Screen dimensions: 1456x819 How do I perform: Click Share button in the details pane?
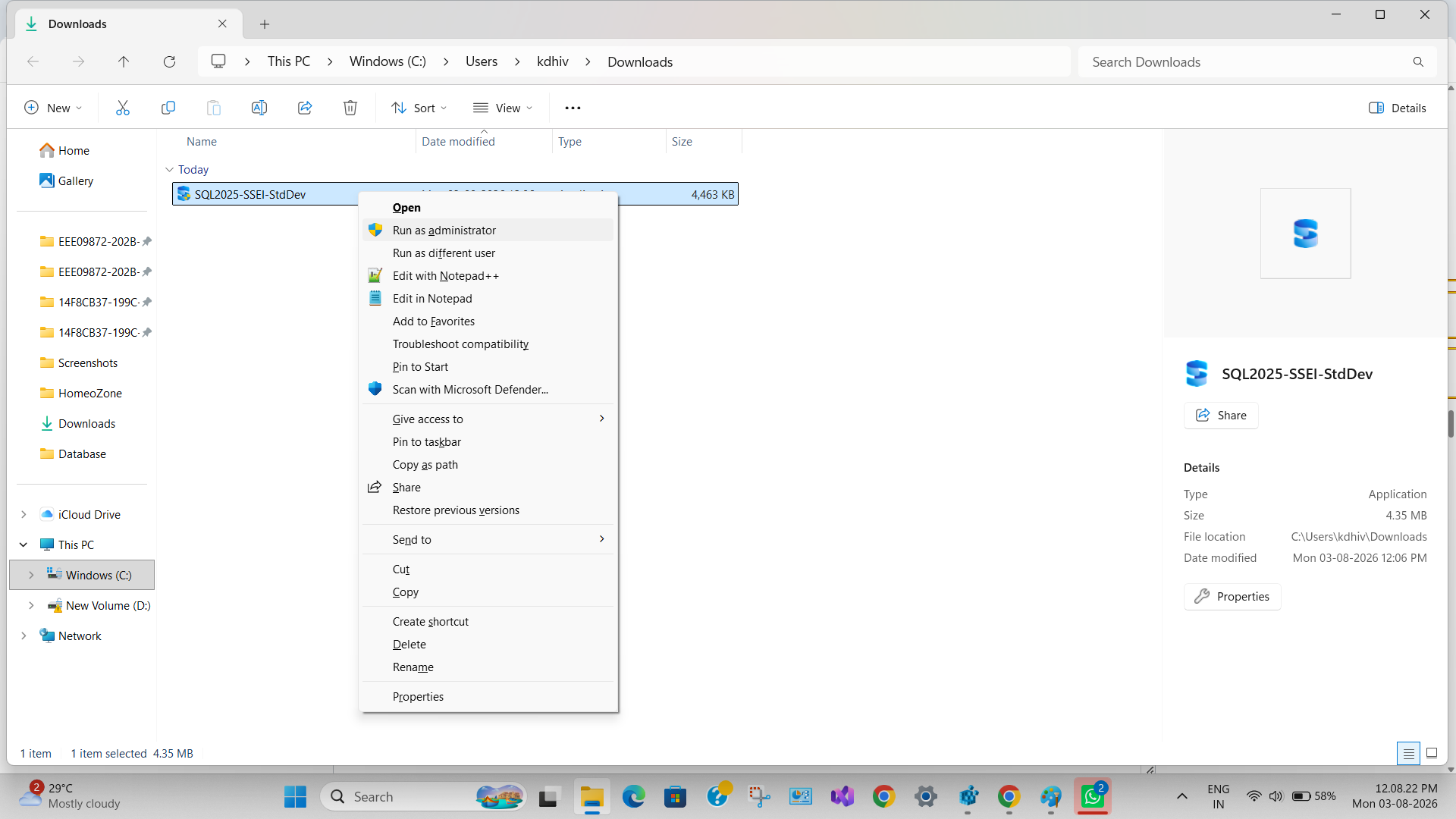click(x=1221, y=415)
